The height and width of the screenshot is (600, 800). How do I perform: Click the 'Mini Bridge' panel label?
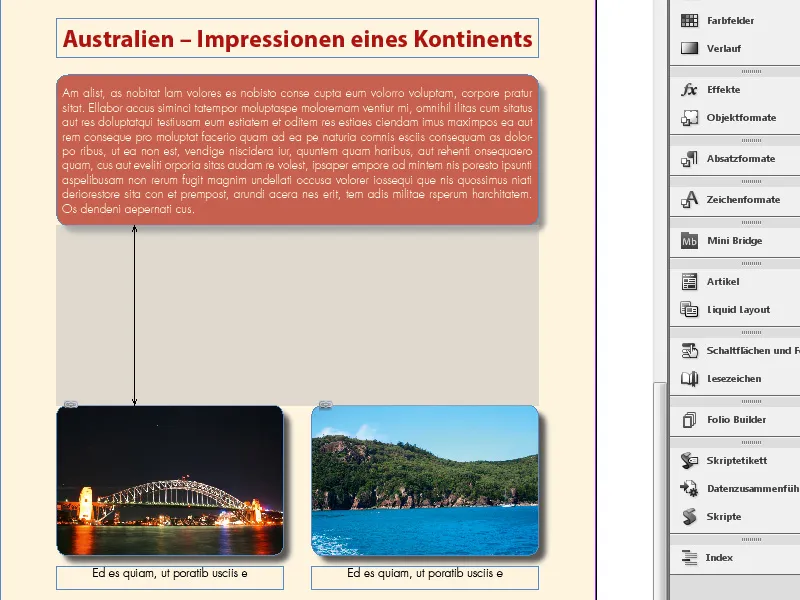coord(735,240)
